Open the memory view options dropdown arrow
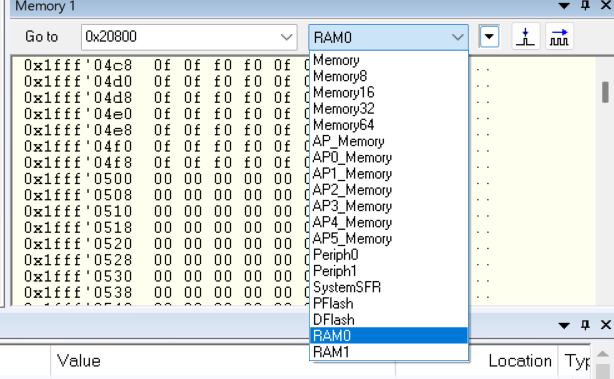Image resolution: width=614 pixels, height=379 pixels. point(489,37)
